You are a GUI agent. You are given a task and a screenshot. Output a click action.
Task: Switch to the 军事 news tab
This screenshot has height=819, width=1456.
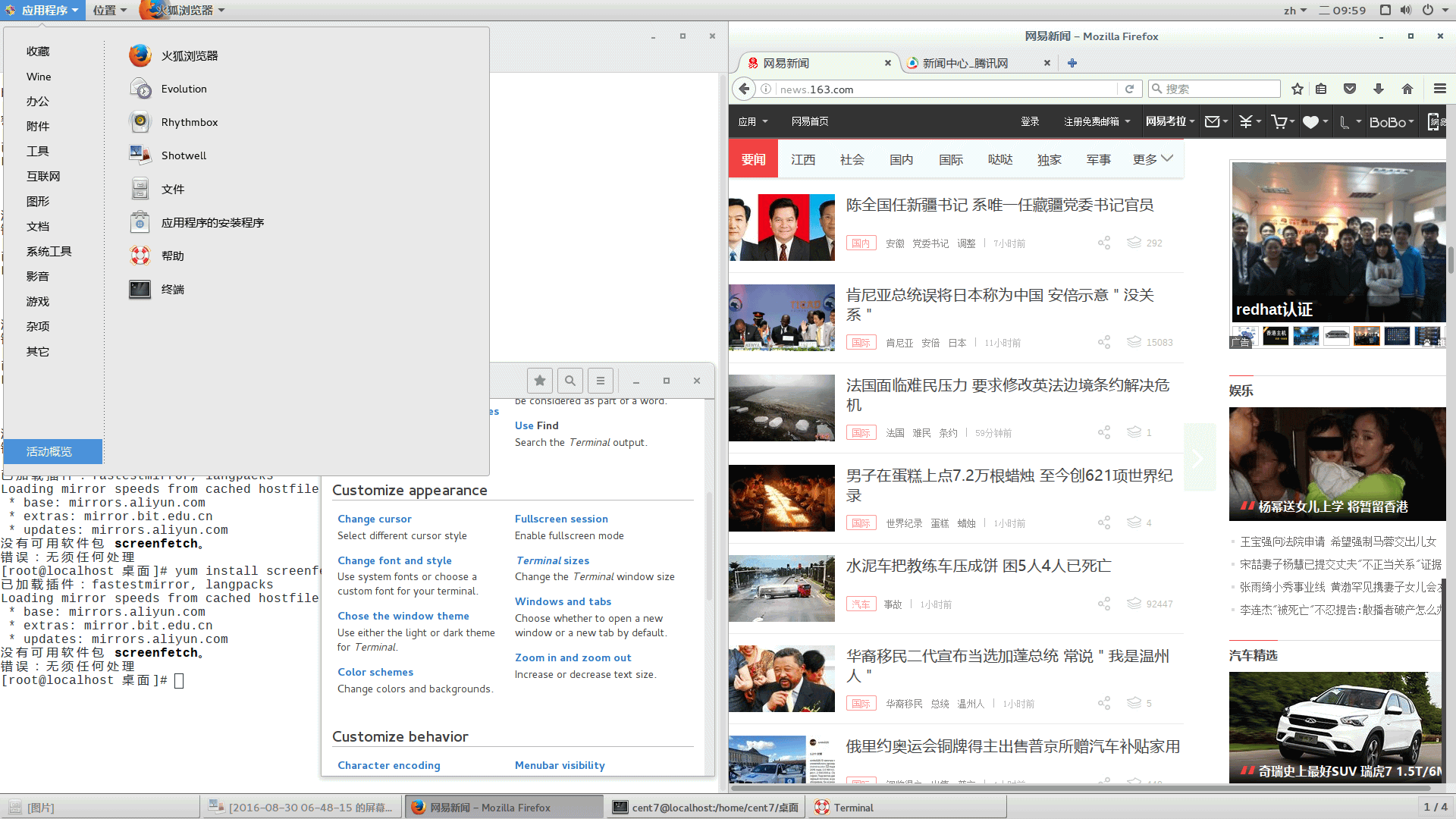(1099, 159)
